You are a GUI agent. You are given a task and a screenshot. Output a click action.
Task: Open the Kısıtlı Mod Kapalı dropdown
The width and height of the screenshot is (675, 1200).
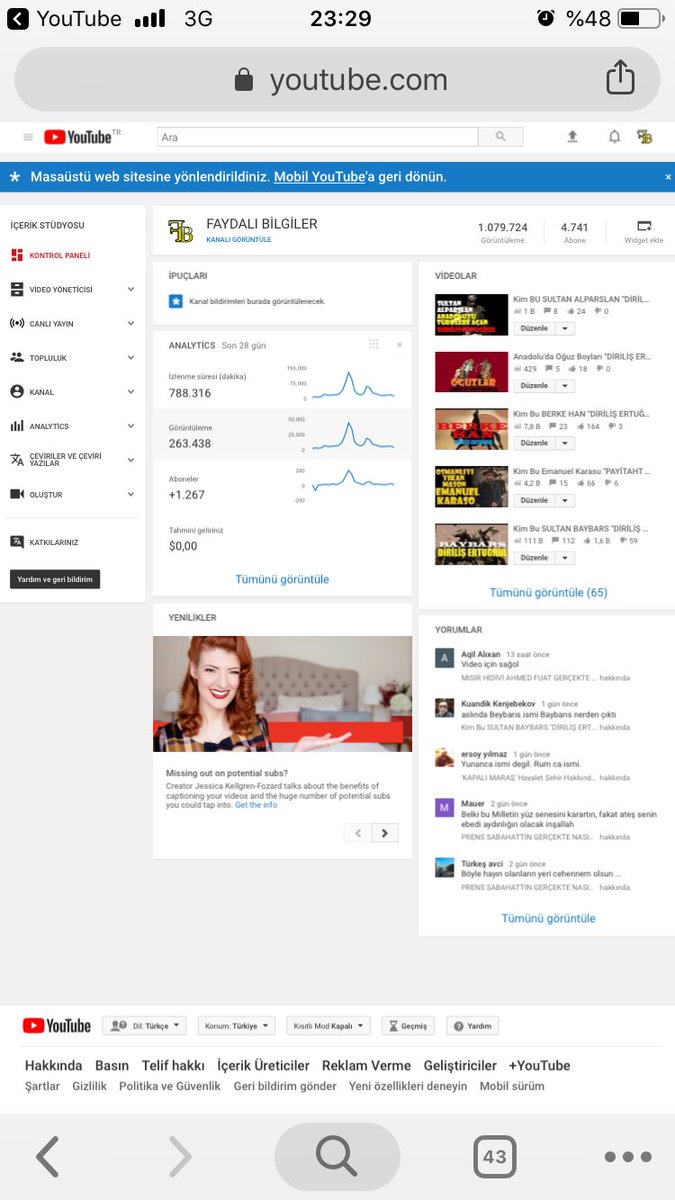tap(328, 1026)
